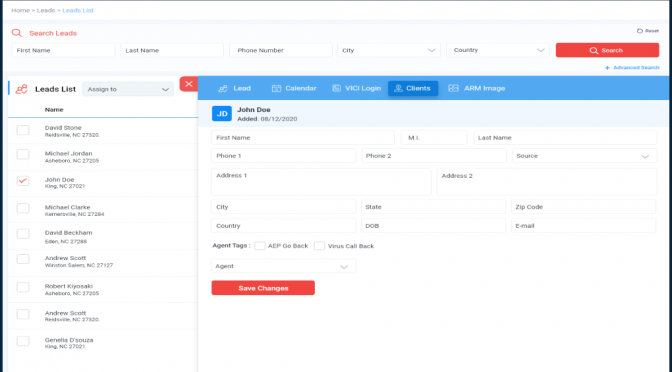Screen dimensions: 672x372
Task: Click the red Search button
Action: [607, 50]
